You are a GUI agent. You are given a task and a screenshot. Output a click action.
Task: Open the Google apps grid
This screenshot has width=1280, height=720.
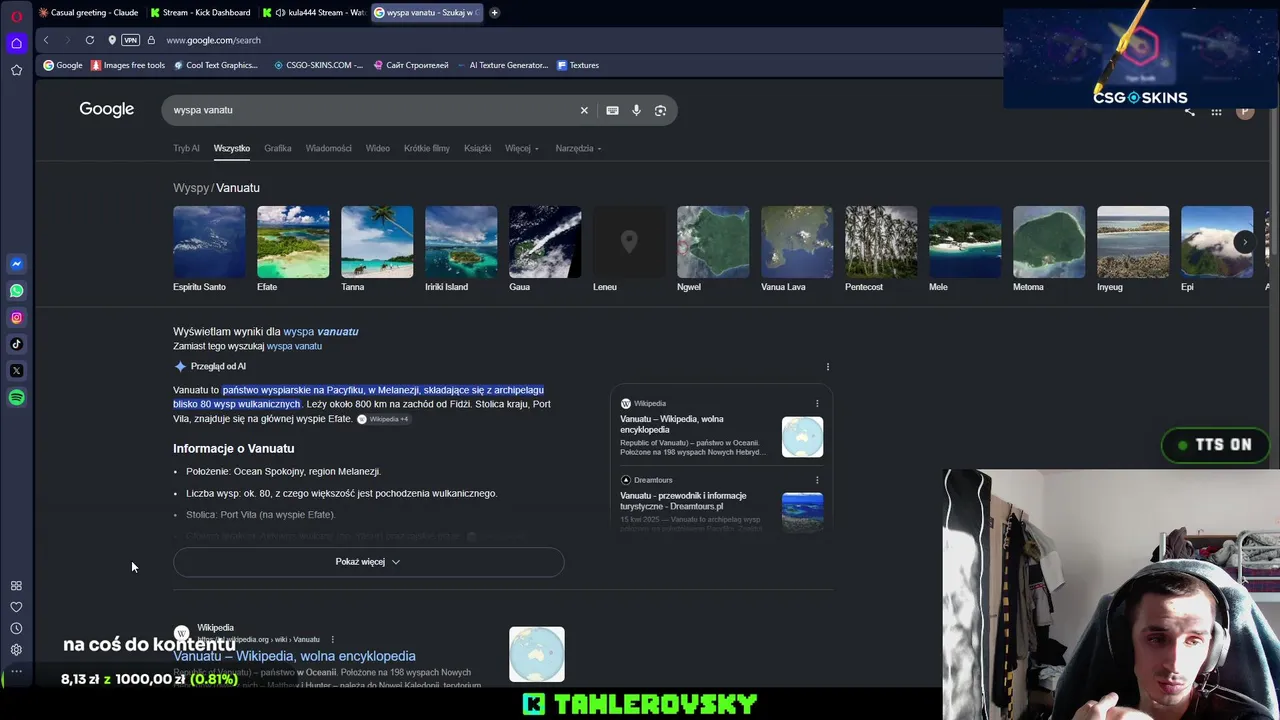[x=1216, y=111]
